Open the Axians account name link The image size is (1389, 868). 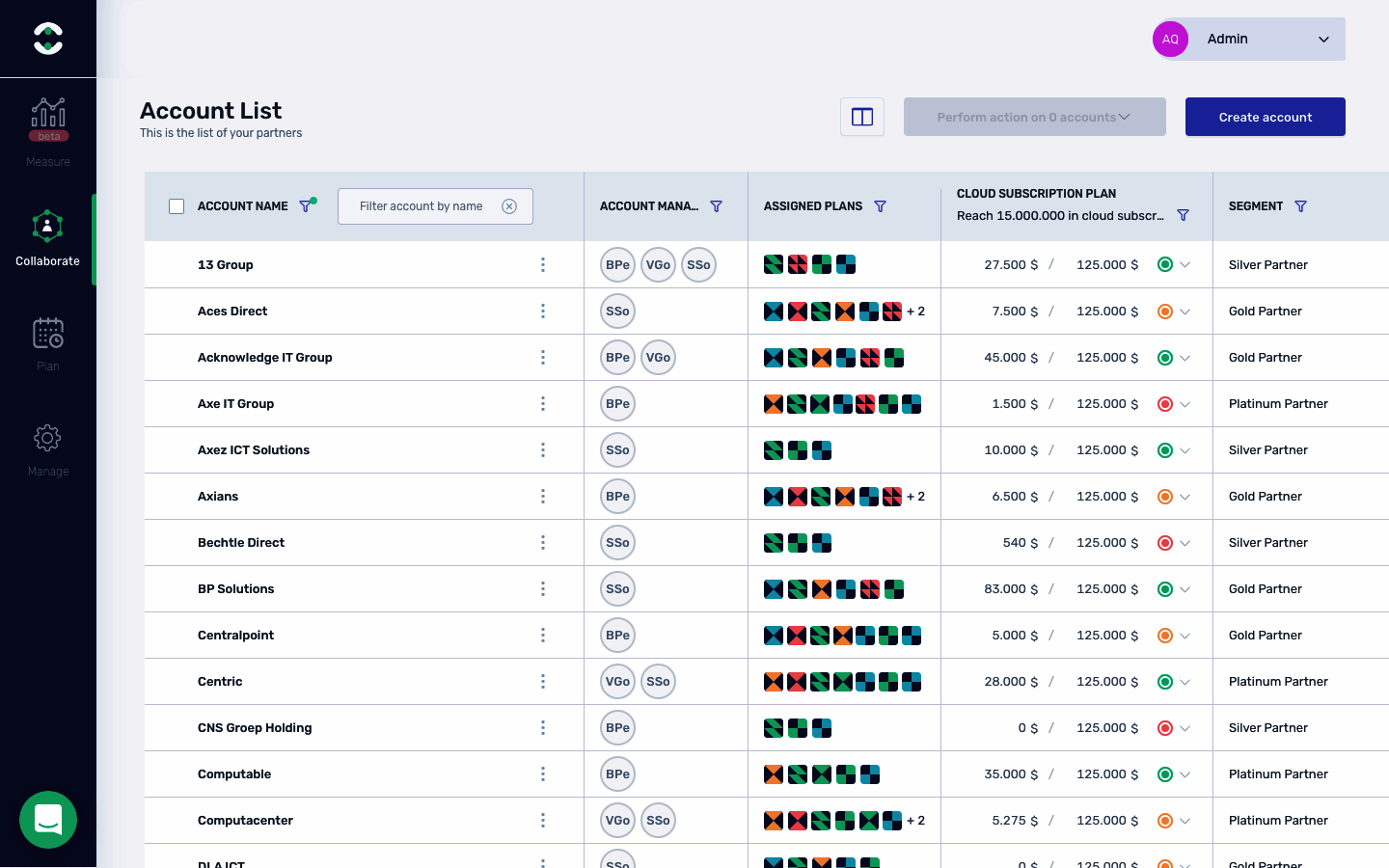(x=218, y=497)
